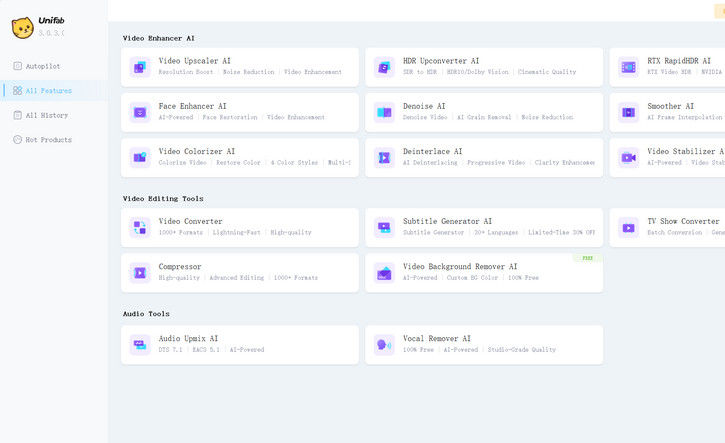Screen dimensions: 725x443
Task: Select the All Features menu item
Action: 54,91
